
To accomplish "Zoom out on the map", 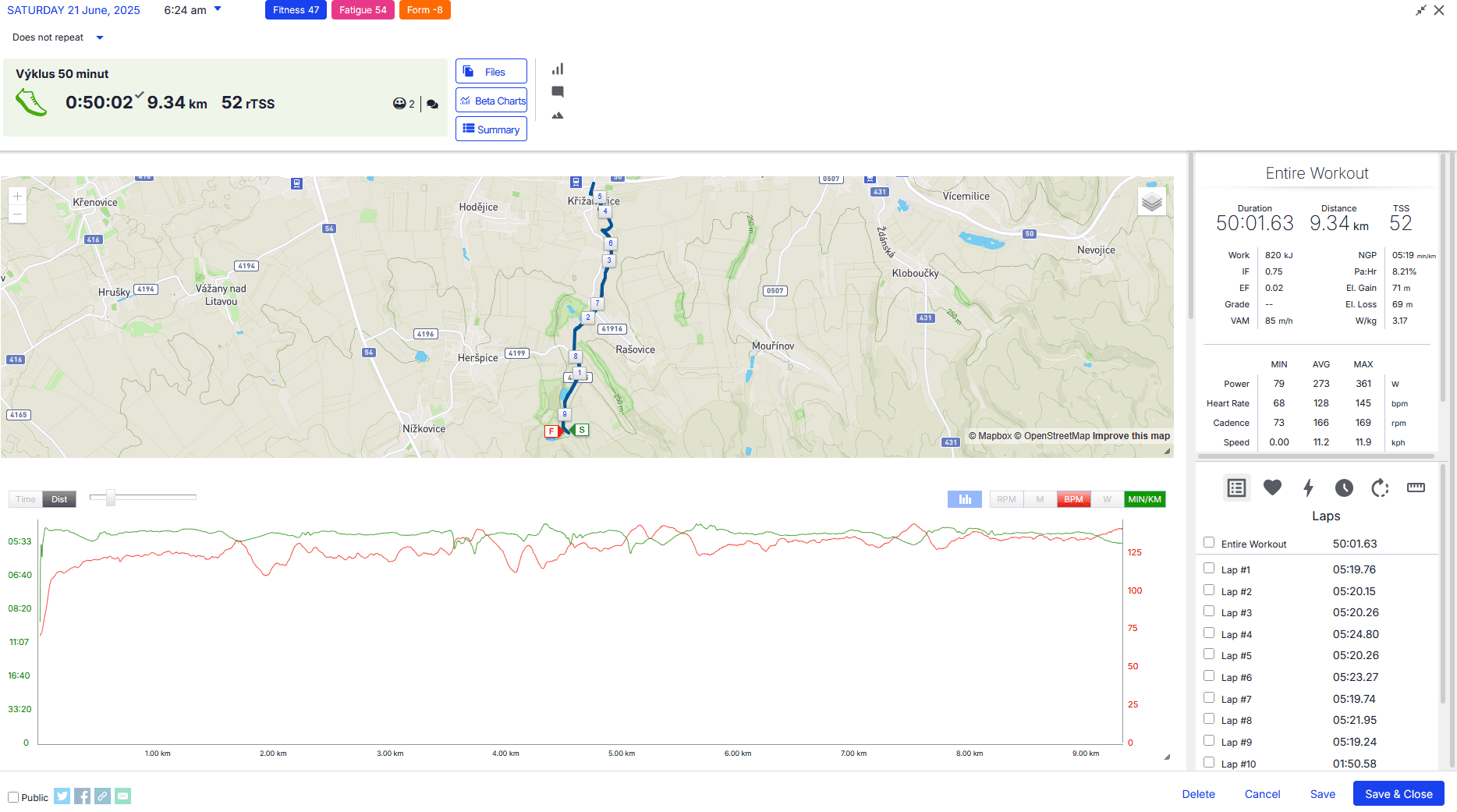I will 18,215.
